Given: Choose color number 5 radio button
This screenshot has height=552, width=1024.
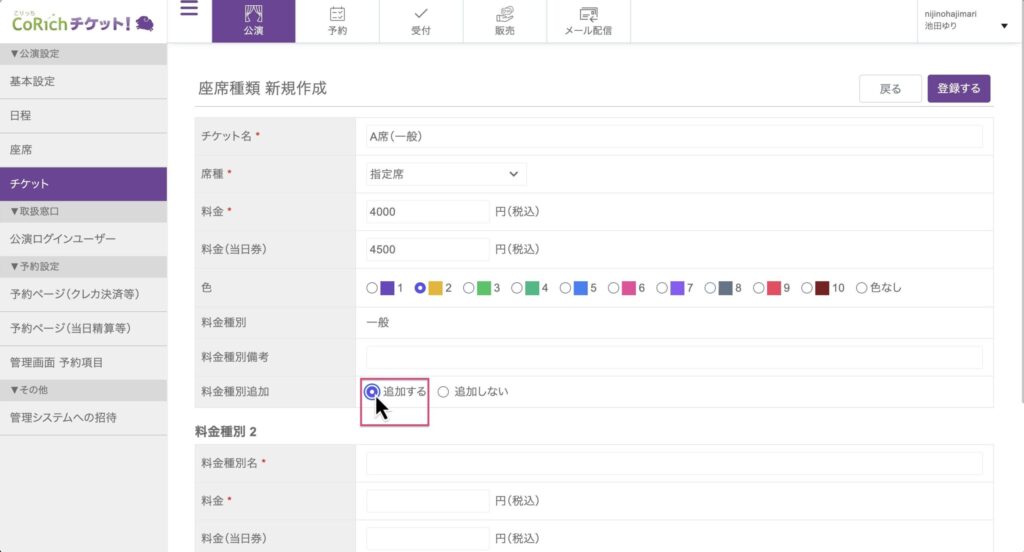Looking at the screenshot, I should click(x=565, y=288).
